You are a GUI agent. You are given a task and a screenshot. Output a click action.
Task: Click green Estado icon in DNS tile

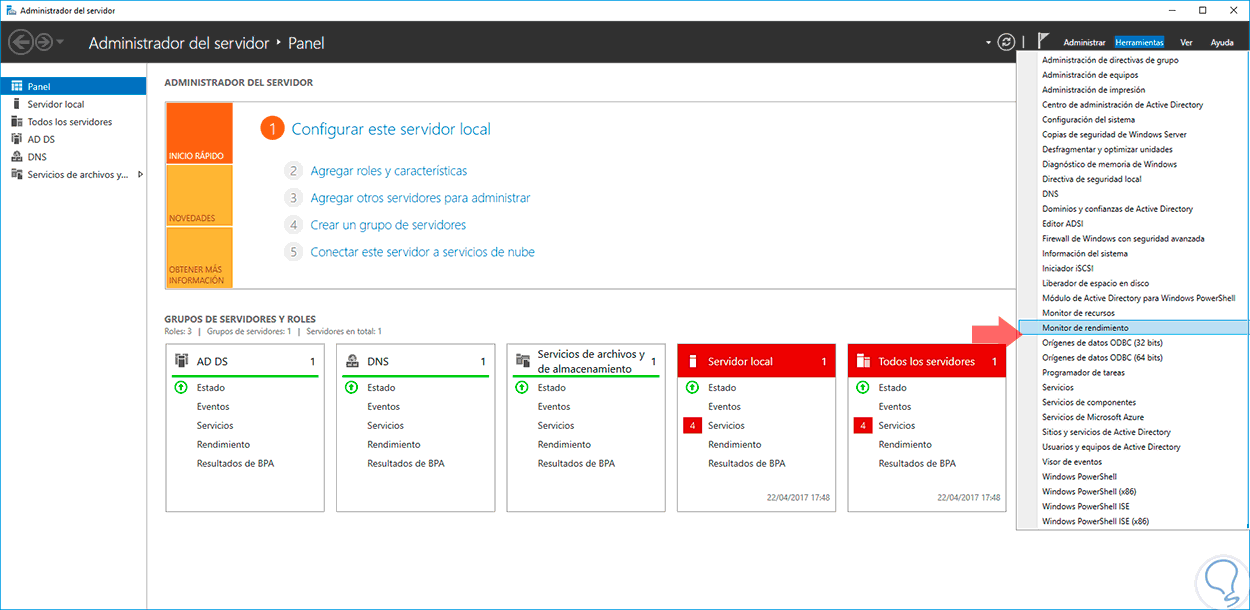(x=351, y=387)
